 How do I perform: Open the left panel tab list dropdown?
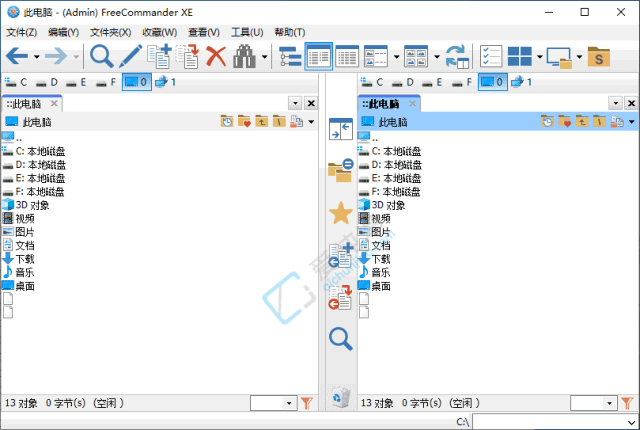(295, 103)
